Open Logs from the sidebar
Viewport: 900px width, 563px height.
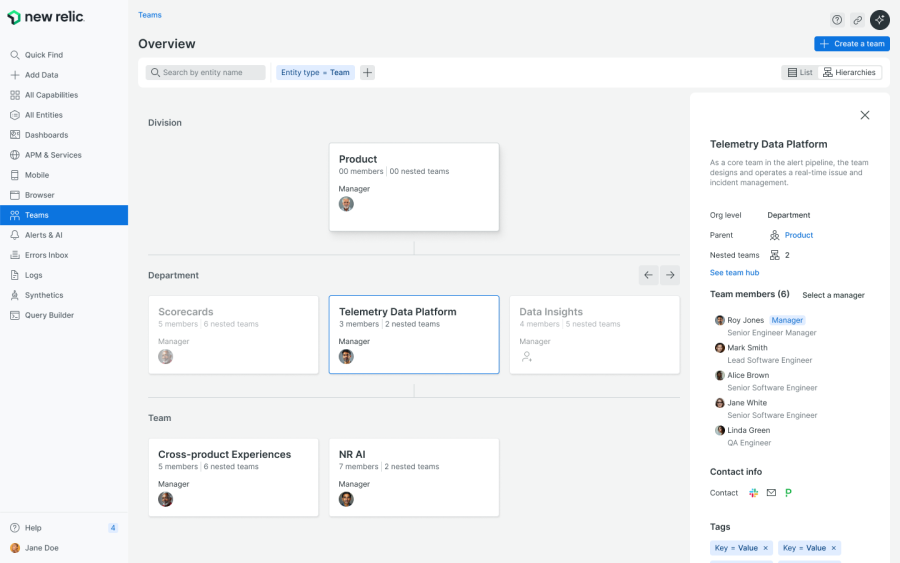[64, 275]
